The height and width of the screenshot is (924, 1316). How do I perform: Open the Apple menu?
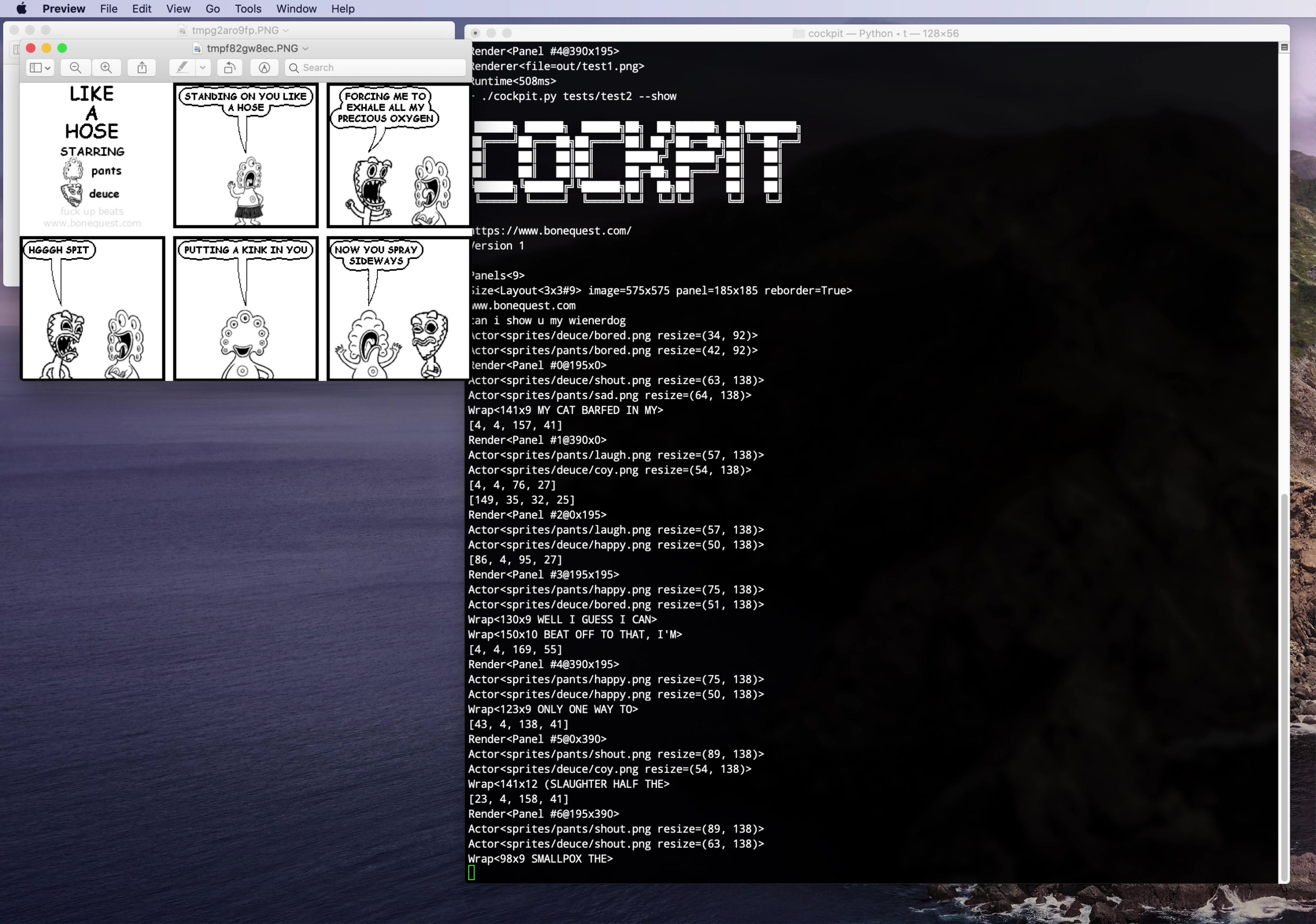[22, 9]
